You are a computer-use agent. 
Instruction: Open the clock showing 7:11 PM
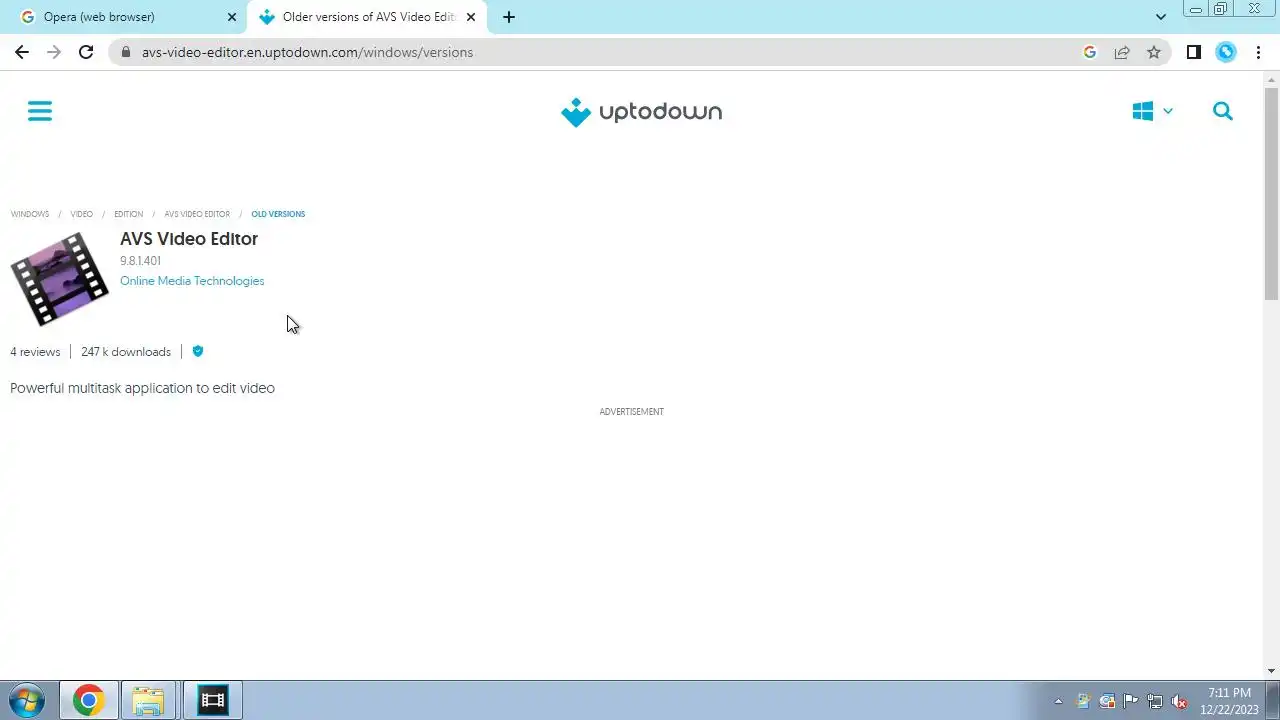[1229, 701]
